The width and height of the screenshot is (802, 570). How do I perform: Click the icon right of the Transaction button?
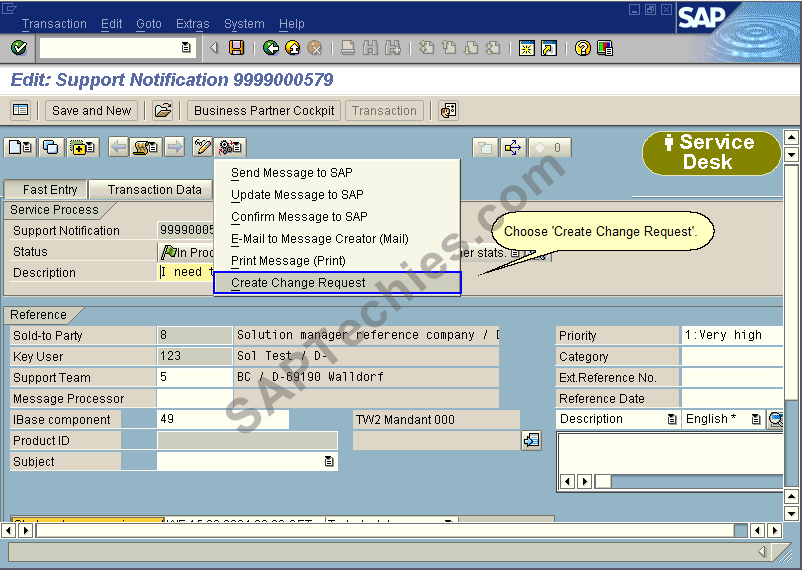tap(448, 110)
